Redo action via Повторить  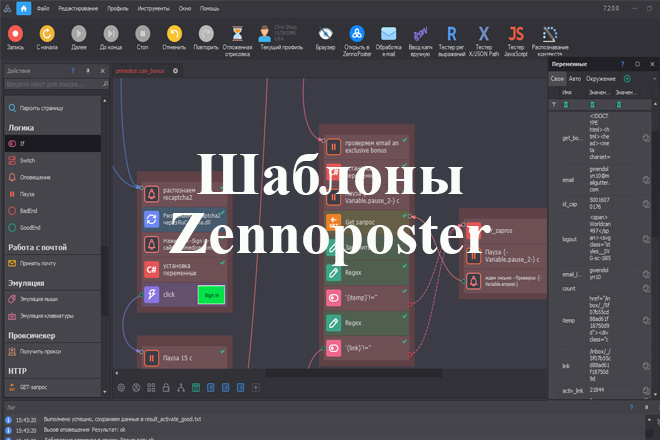tap(206, 37)
